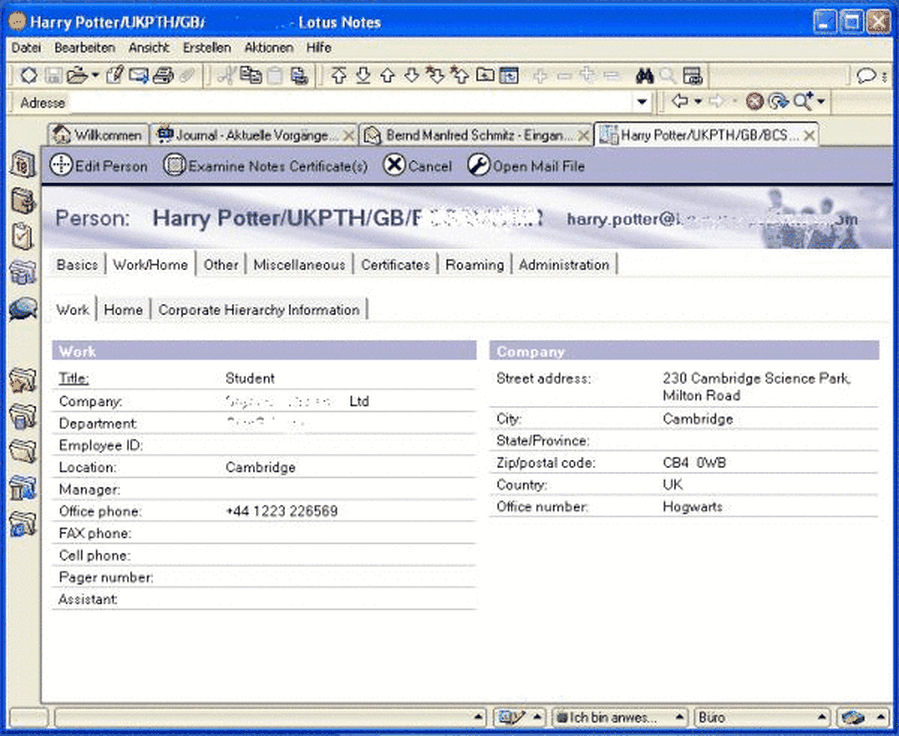Open the plain folder sidebar bookmark icon
This screenshot has width=899, height=736.
(x=23, y=451)
